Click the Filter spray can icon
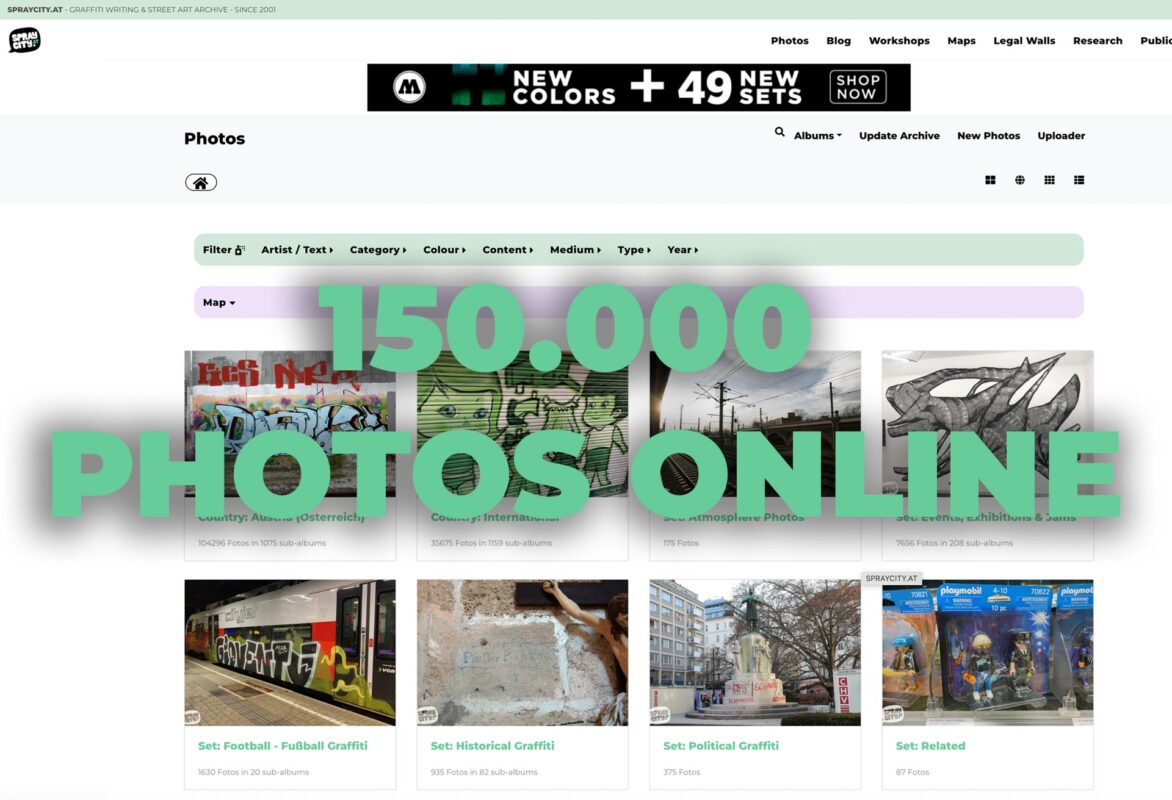1172x800 pixels. tap(239, 250)
